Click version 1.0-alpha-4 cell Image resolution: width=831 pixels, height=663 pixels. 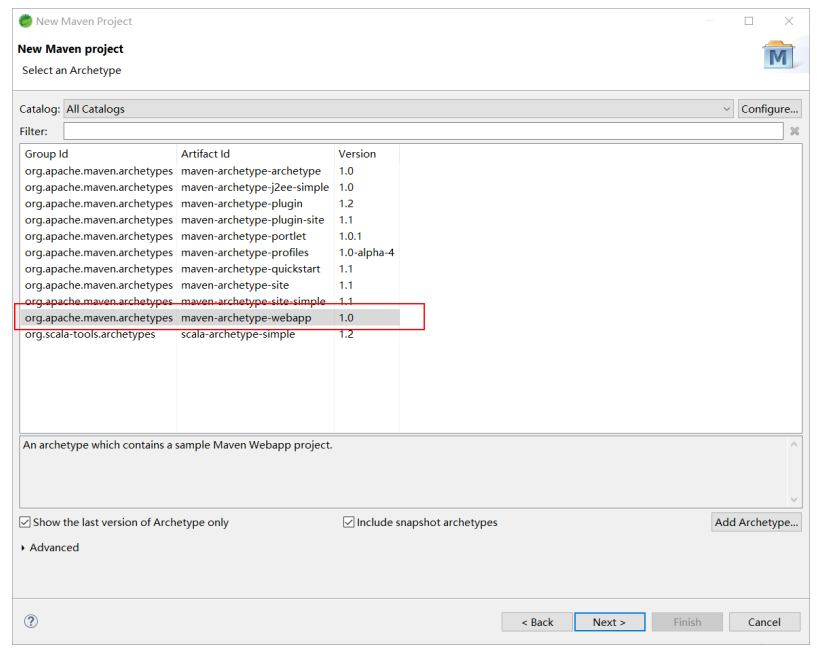[x=367, y=252]
